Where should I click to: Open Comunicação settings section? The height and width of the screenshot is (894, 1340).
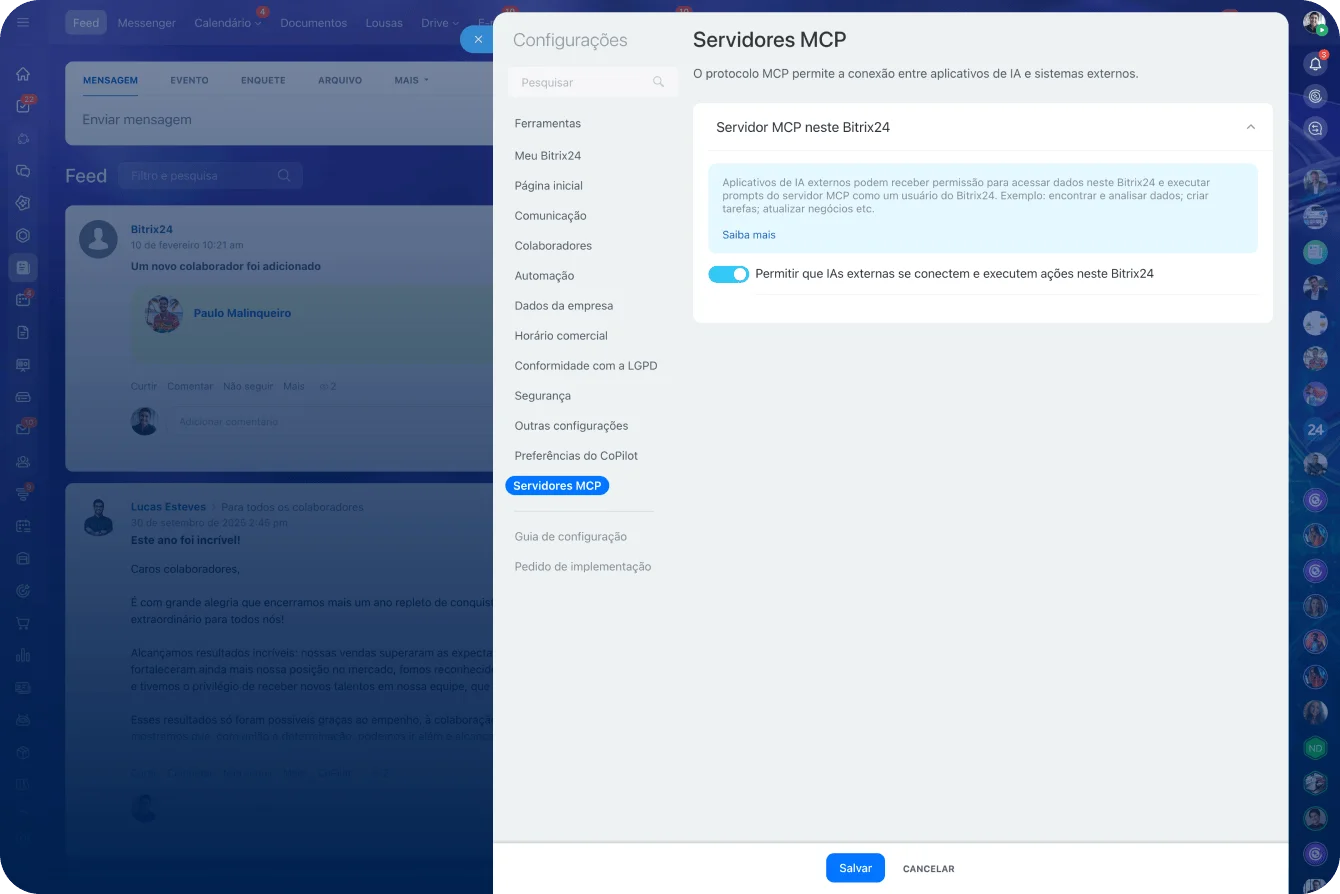tap(550, 216)
